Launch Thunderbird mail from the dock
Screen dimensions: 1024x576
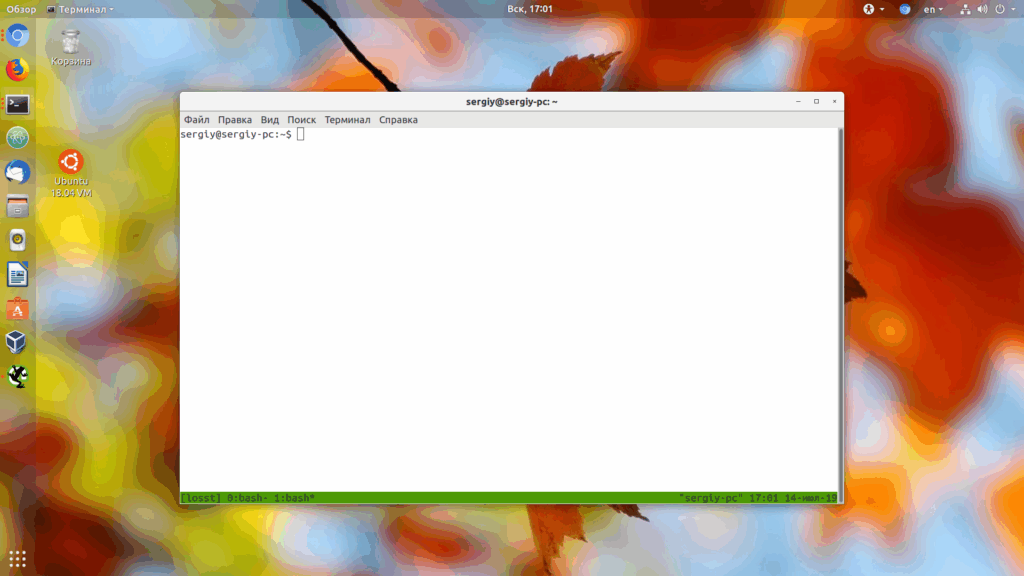click(18, 172)
